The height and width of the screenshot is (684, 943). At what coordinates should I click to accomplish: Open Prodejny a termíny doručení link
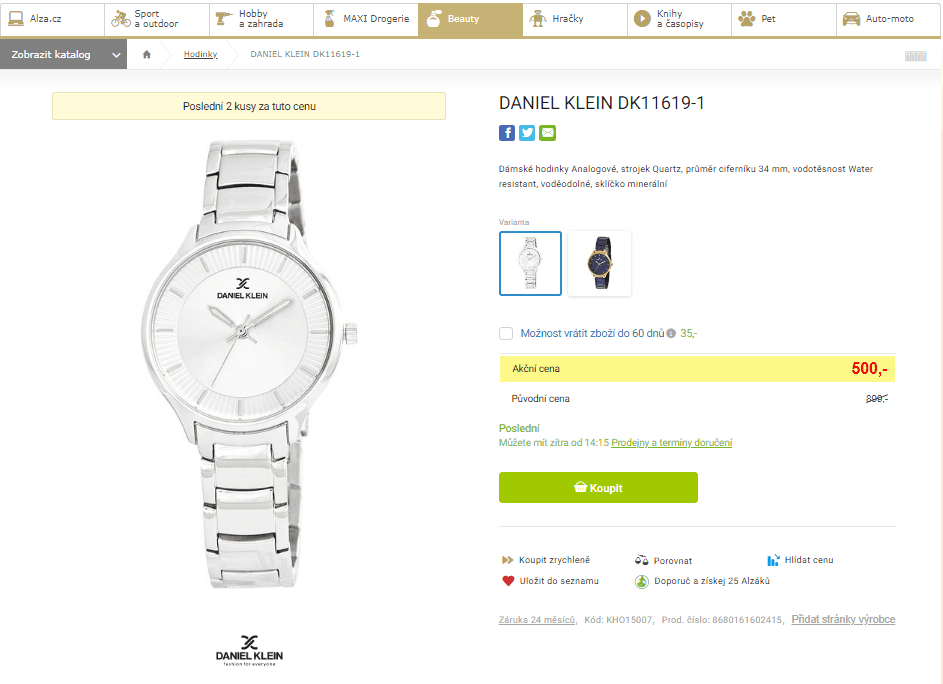coord(671,442)
